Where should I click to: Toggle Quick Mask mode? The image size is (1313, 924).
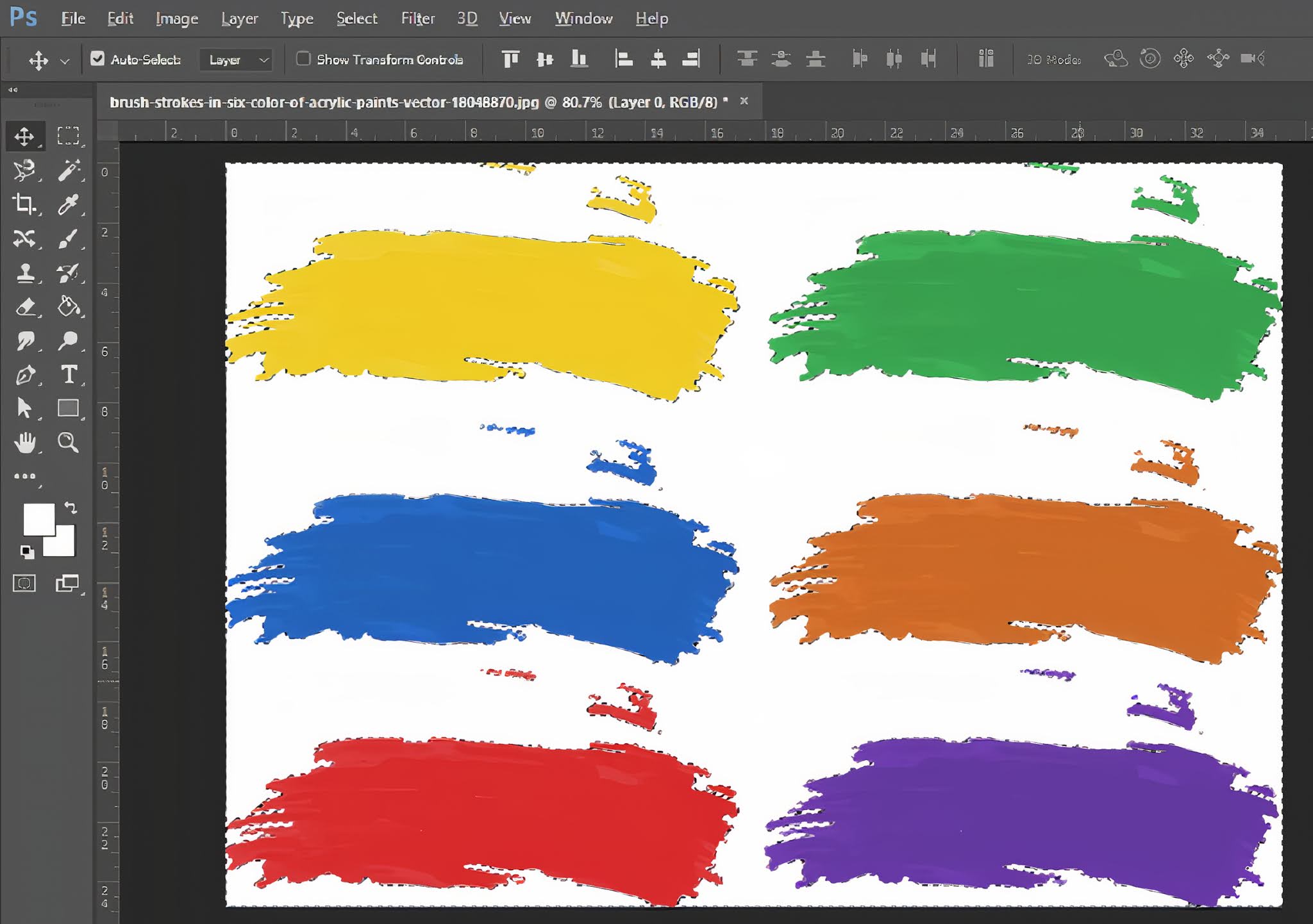(x=24, y=583)
